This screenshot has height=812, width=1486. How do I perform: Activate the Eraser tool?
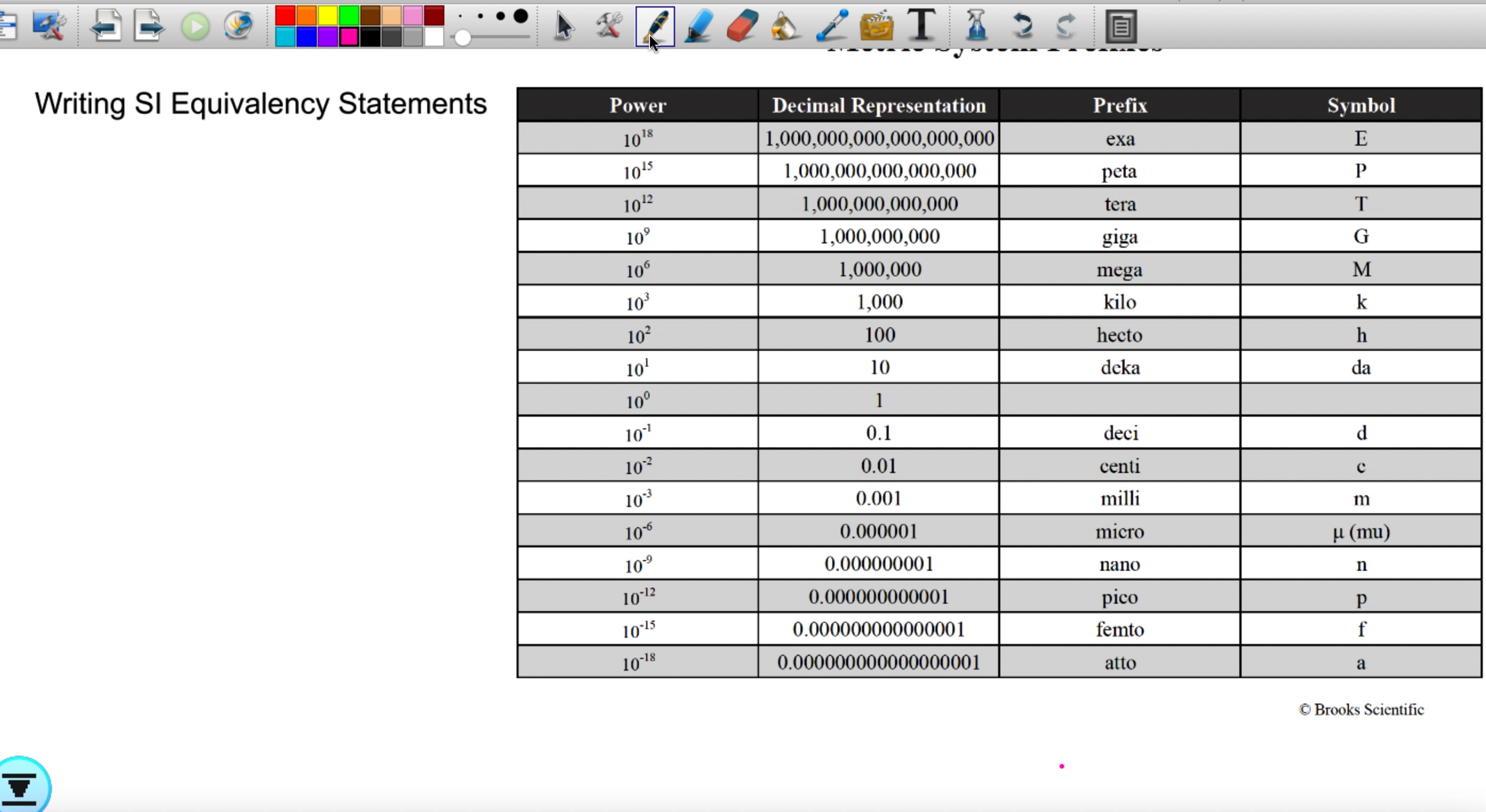click(x=741, y=26)
